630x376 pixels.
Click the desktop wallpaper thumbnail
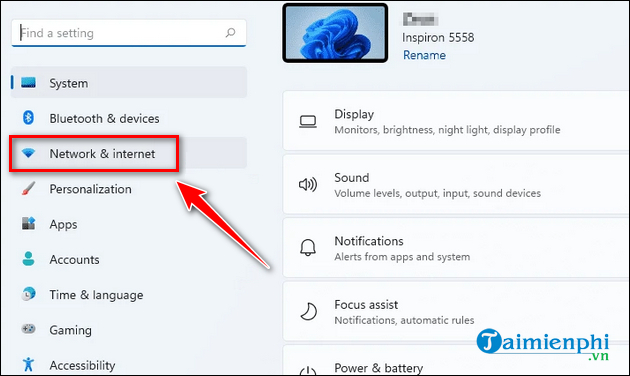tap(335, 33)
